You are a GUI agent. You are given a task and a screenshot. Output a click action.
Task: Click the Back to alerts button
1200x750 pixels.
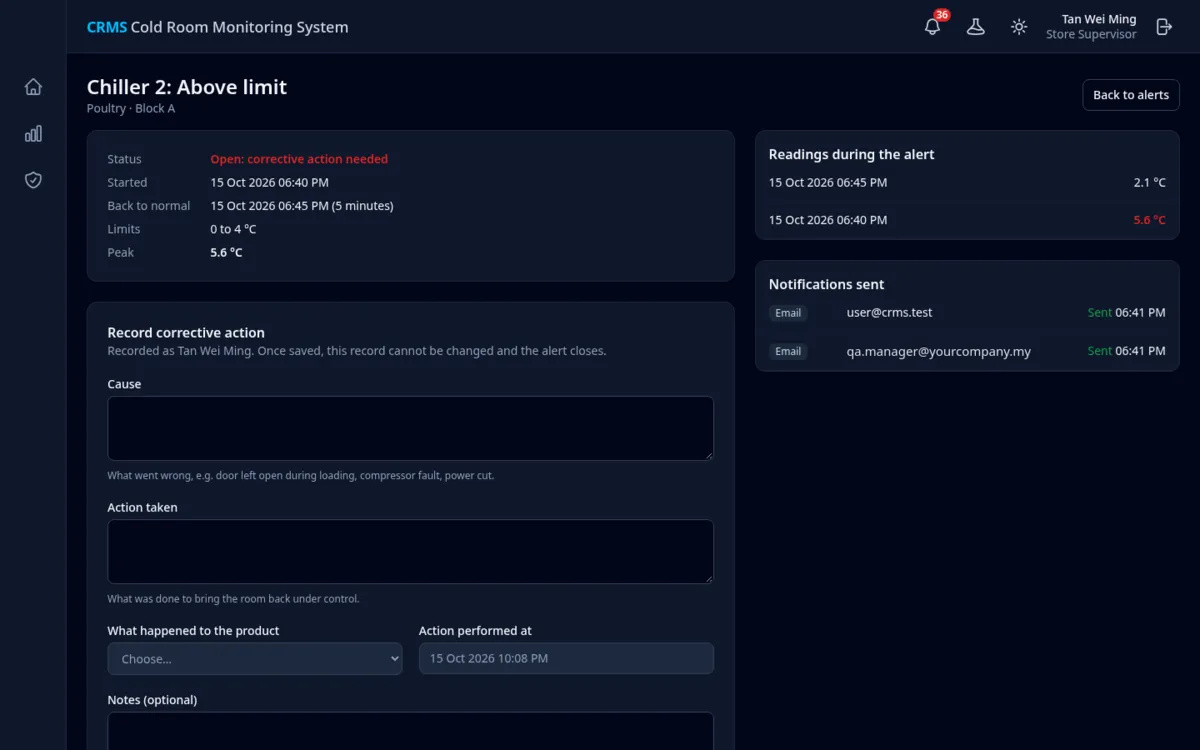1131,95
